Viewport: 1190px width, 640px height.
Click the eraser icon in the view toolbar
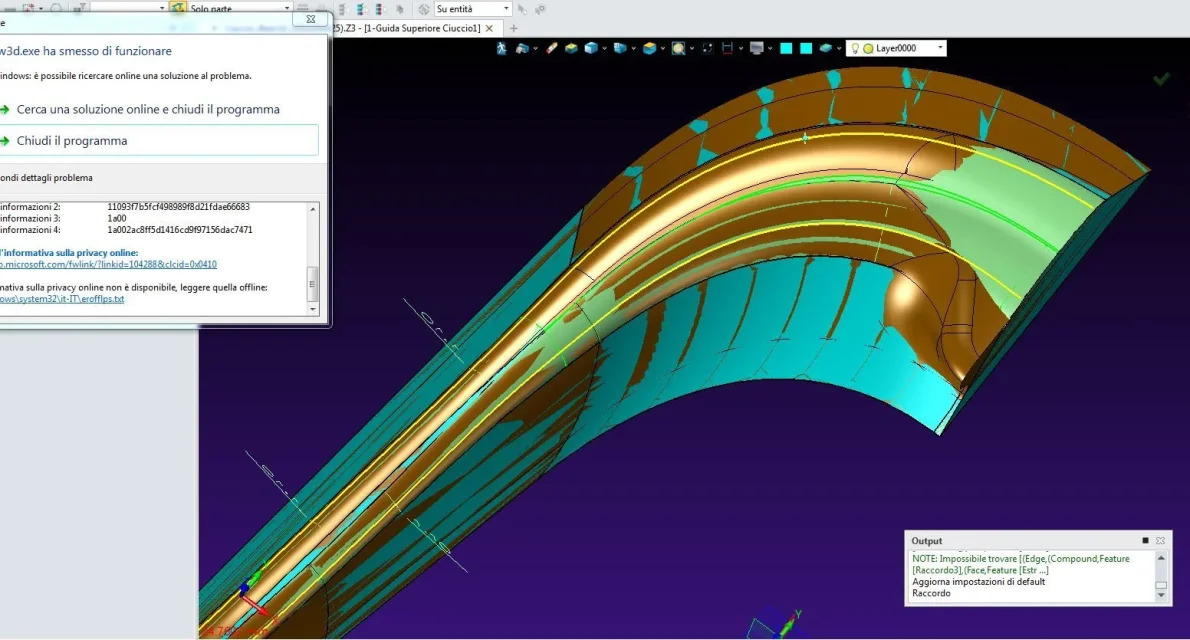(552, 48)
